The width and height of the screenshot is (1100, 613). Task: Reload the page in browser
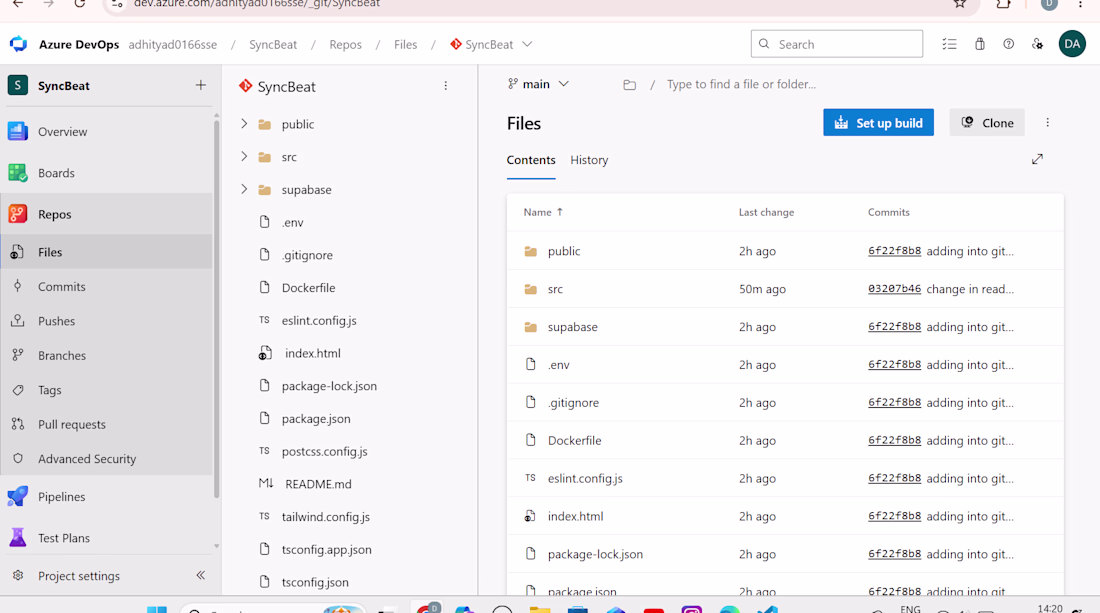(80, 4)
